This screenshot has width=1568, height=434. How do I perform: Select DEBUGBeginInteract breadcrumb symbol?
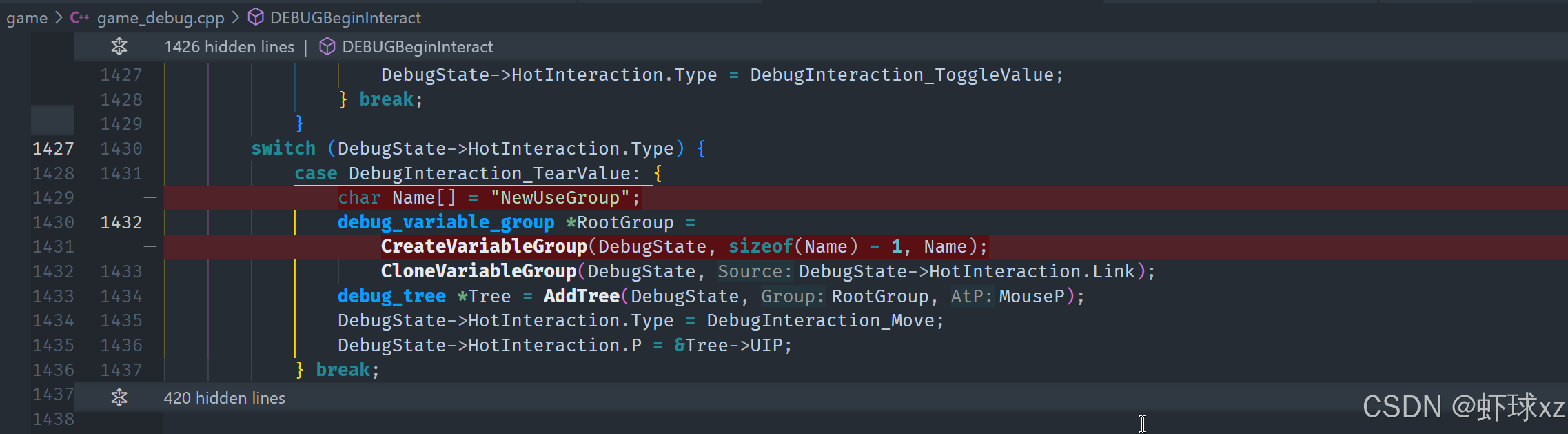(x=345, y=18)
